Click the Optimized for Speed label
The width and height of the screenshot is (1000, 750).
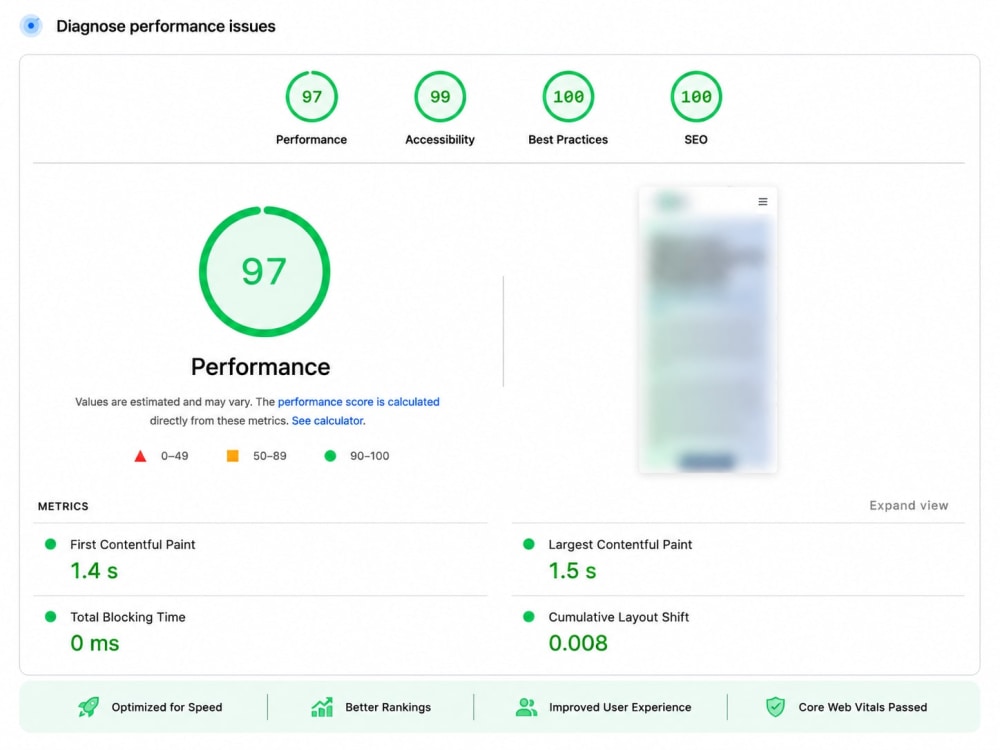[167, 707]
